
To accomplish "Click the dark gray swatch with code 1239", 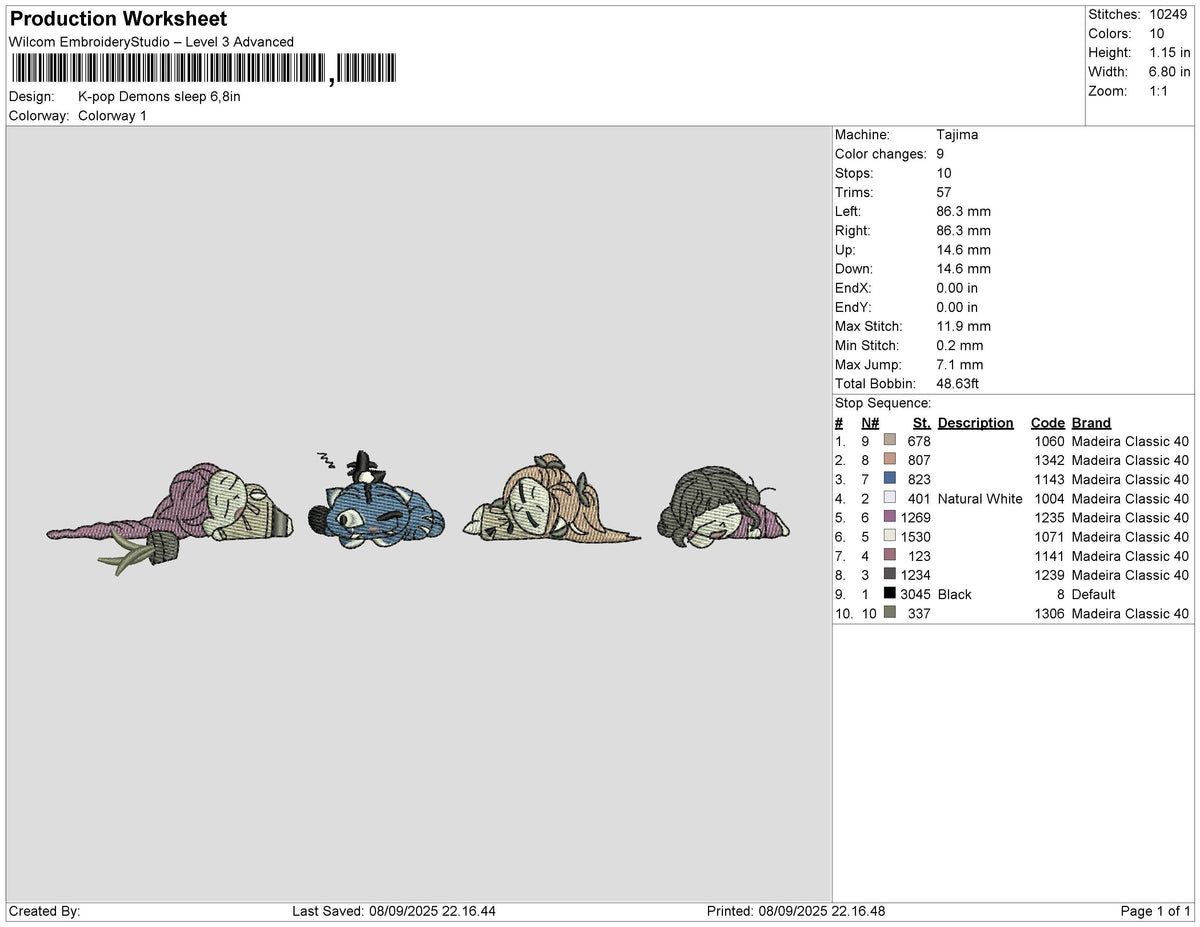I will (889, 574).
